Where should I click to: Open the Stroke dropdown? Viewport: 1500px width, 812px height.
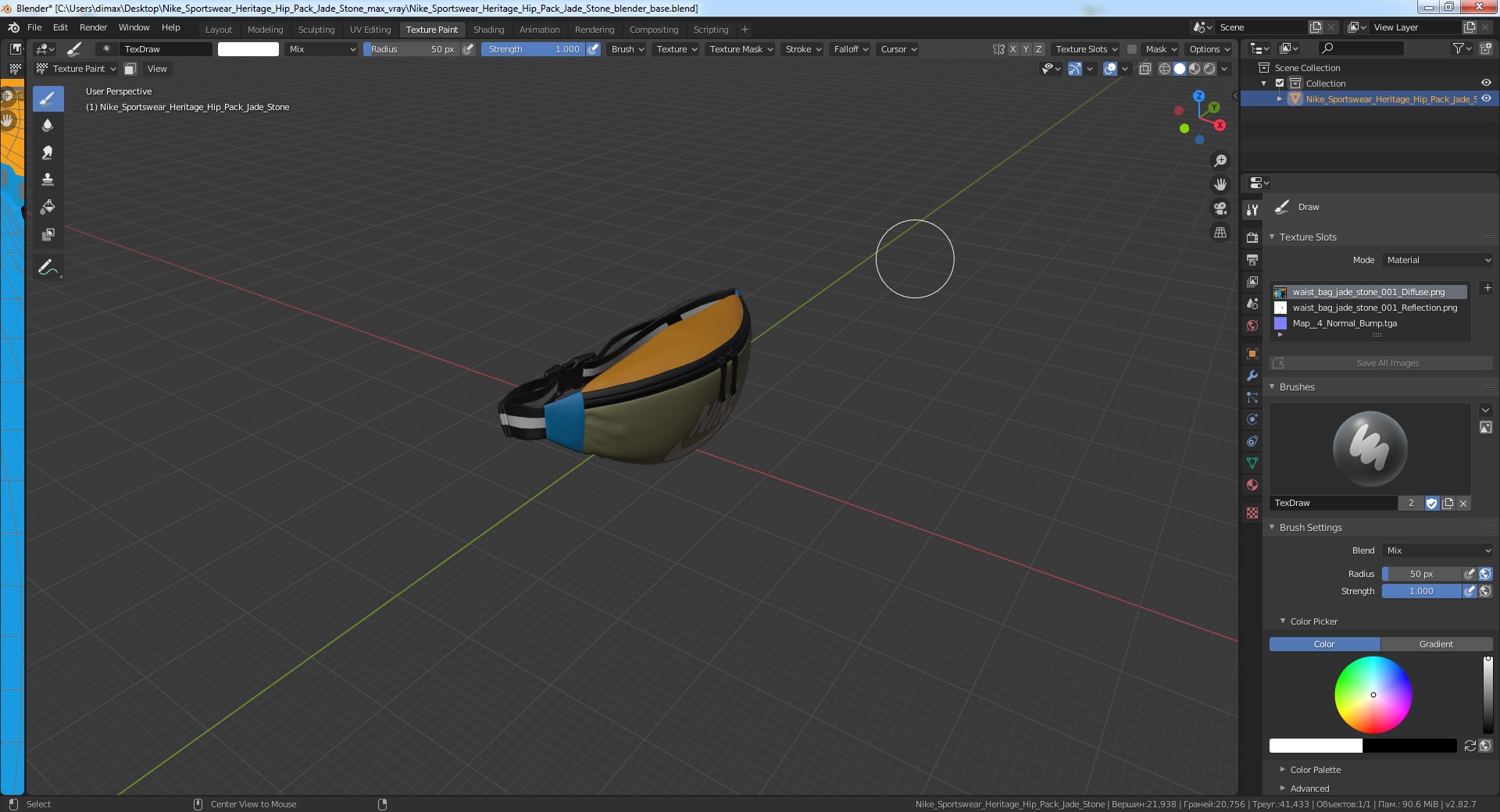(x=803, y=49)
